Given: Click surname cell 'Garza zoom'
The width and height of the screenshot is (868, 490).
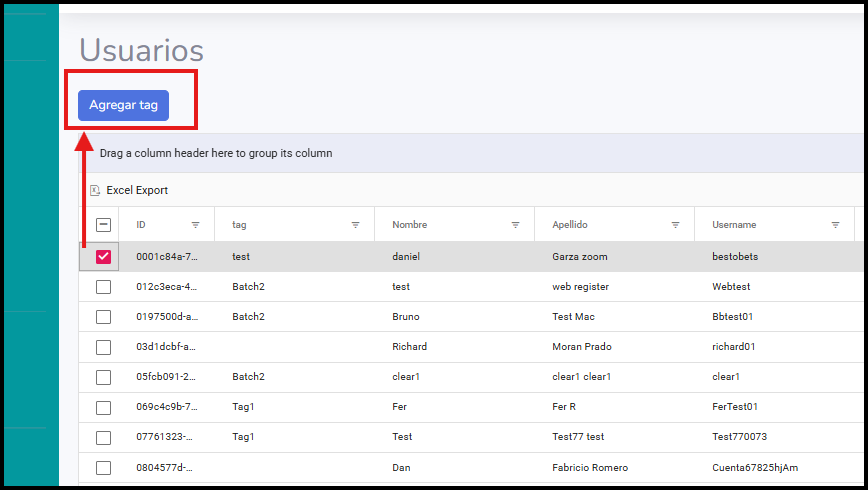Looking at the screenshot, I should click(x=580, y=257).
